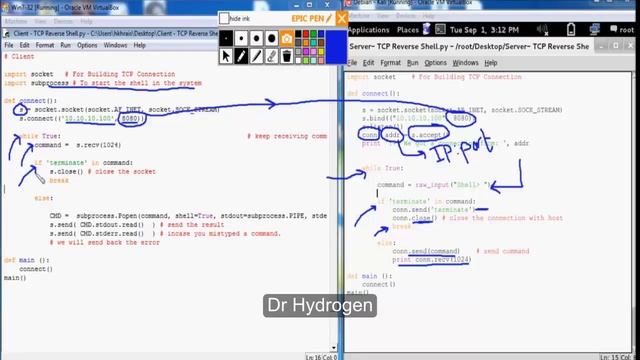Viewport: 640px width, 360px height.
Task: Select the pencil drawing tool
Action: [241, 56]
